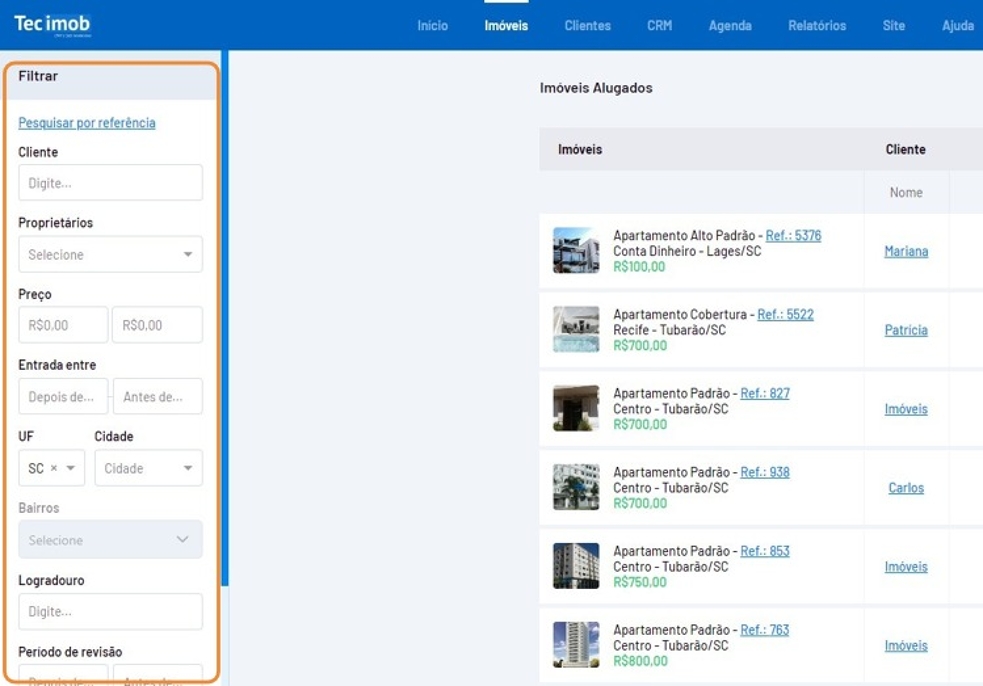Click the Tecimob logo

click(52, 24)
